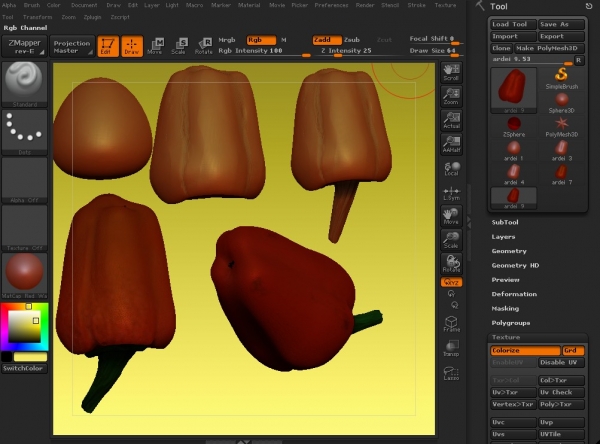Toggle XYZ rotation mode
600x444 pixels.
pos(452,282)
